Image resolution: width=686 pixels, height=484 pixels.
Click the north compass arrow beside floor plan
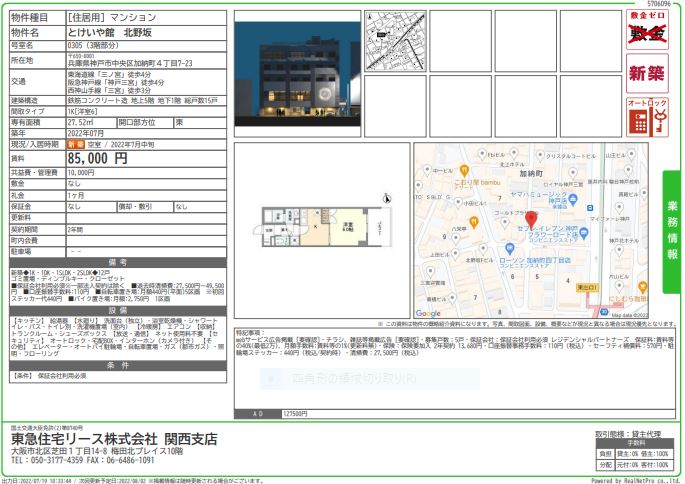pos(387,199)
